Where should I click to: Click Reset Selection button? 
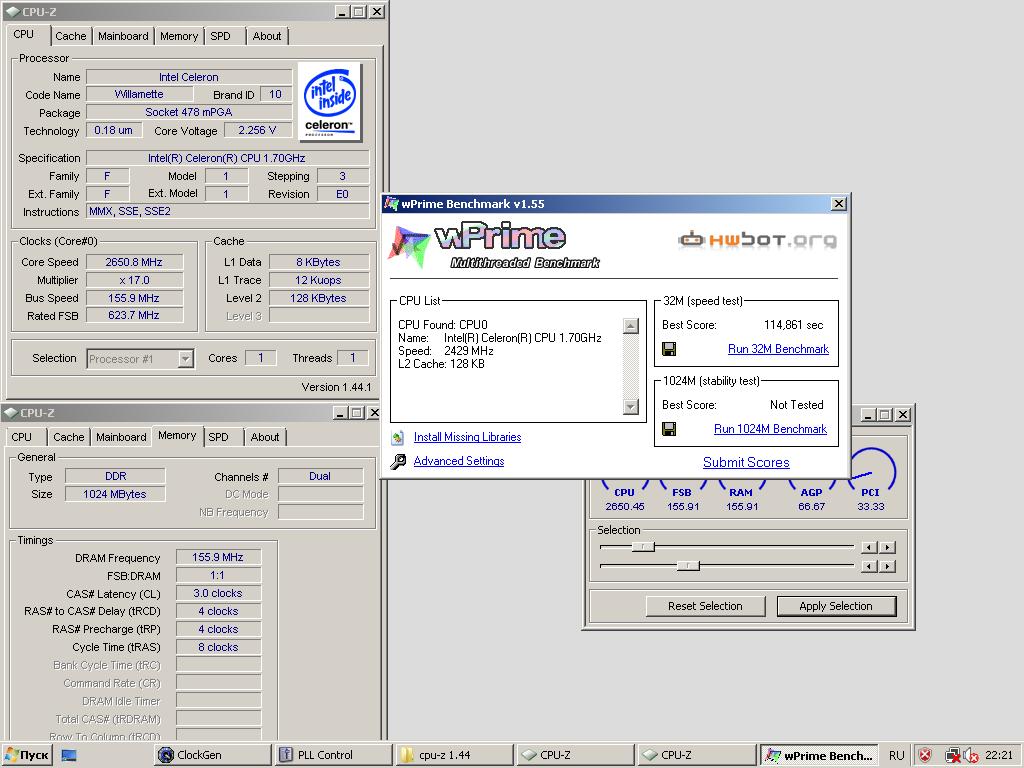tap(705, 606)
